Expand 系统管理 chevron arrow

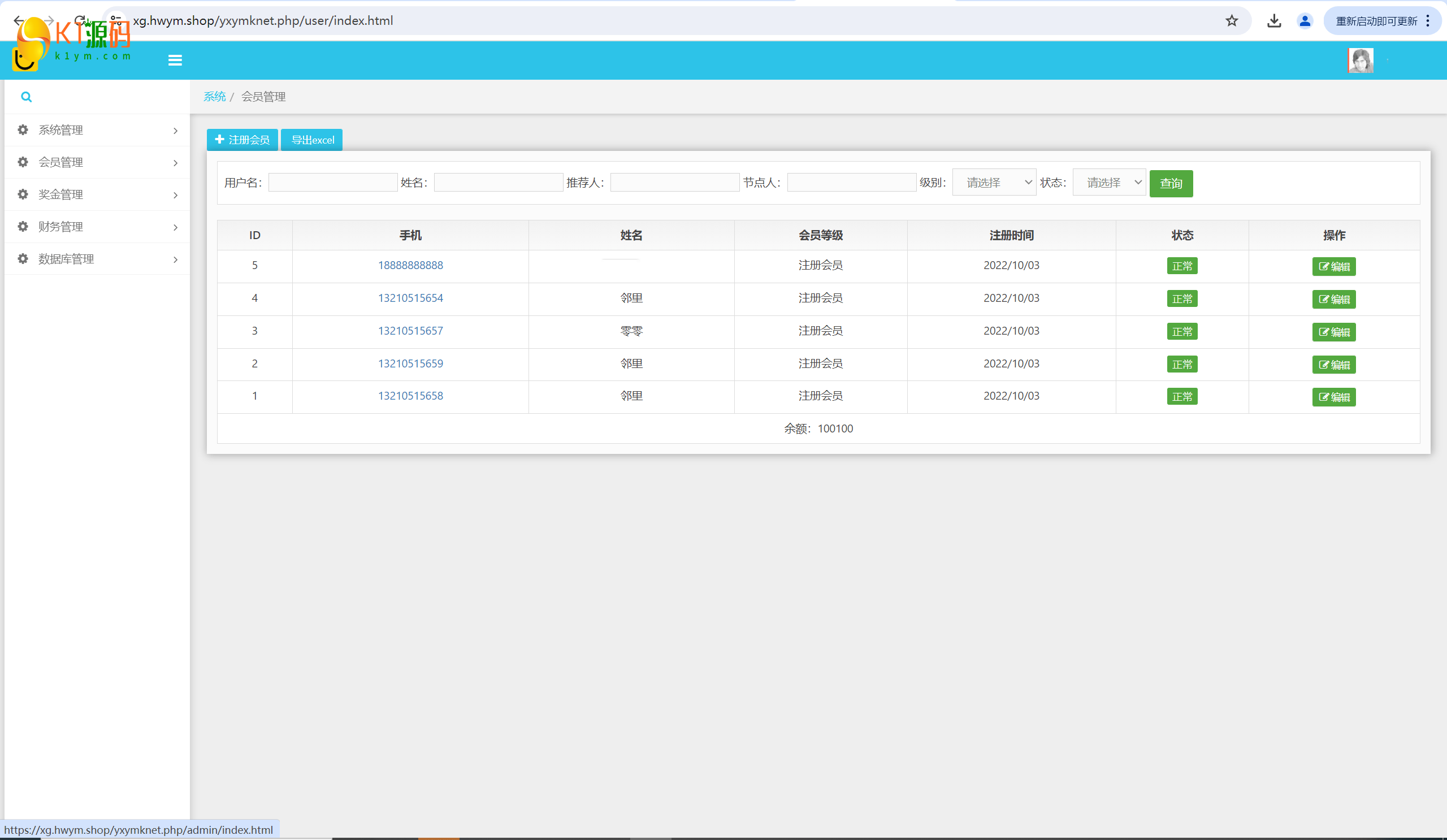175,131
